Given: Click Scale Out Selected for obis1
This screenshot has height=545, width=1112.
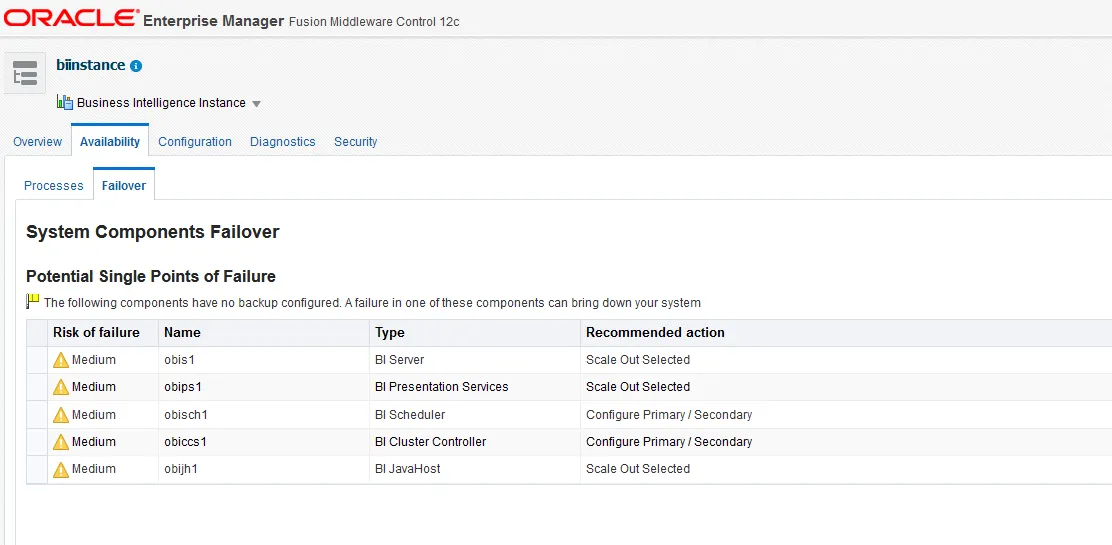Looking at the screenshot, I should coord(638,360).
